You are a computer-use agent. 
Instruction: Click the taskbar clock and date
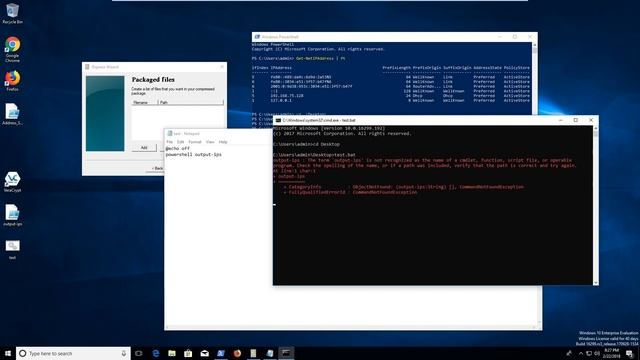pyautogui.click(x=611, y=353)
